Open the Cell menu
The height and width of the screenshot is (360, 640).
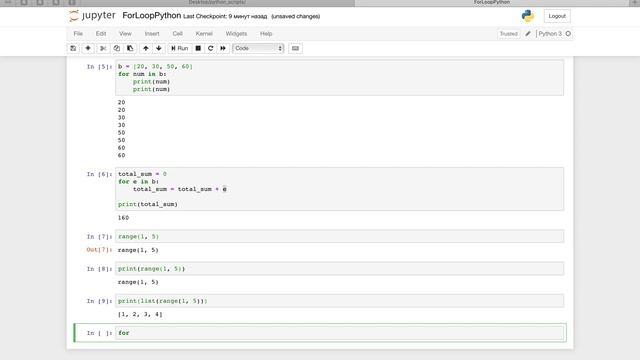pyautogui.click(x=178, y=33)
